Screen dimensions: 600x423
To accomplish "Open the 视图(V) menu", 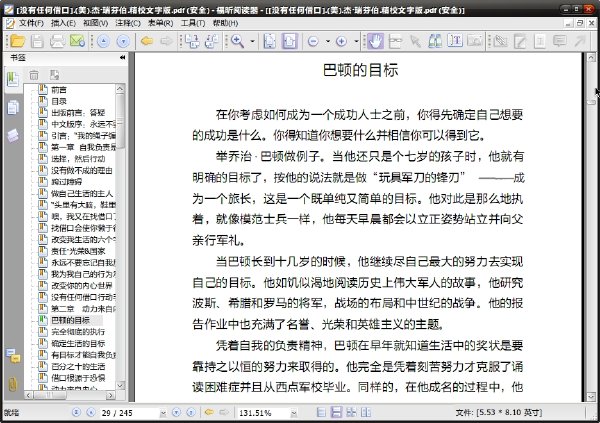I will click(95, 23).
